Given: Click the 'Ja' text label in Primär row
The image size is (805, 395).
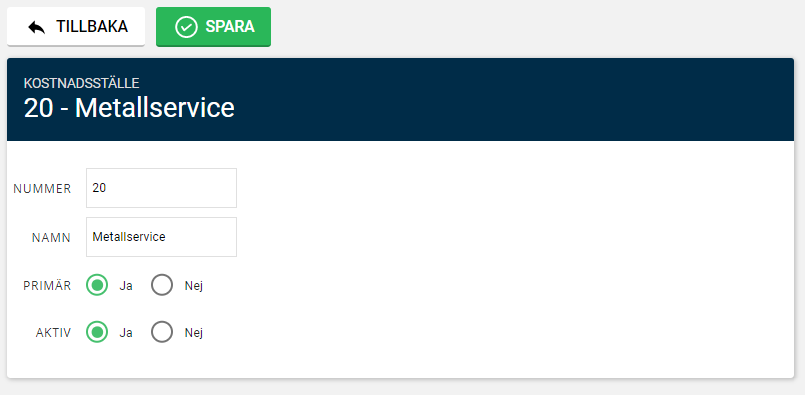Looking at the screenshot, I should tap(126, 286).
